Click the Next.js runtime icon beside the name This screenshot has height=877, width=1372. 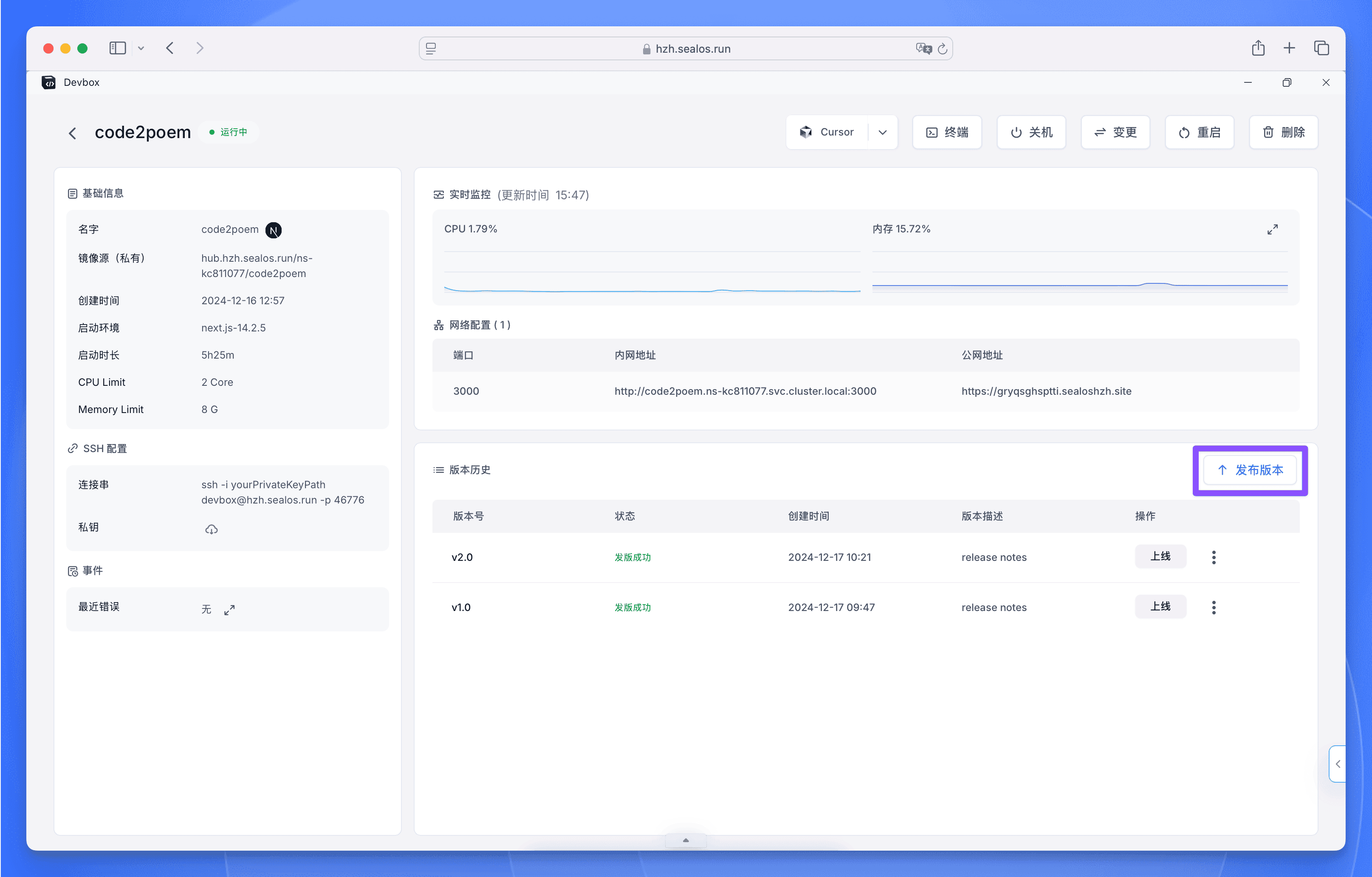[x=274, y=230]
